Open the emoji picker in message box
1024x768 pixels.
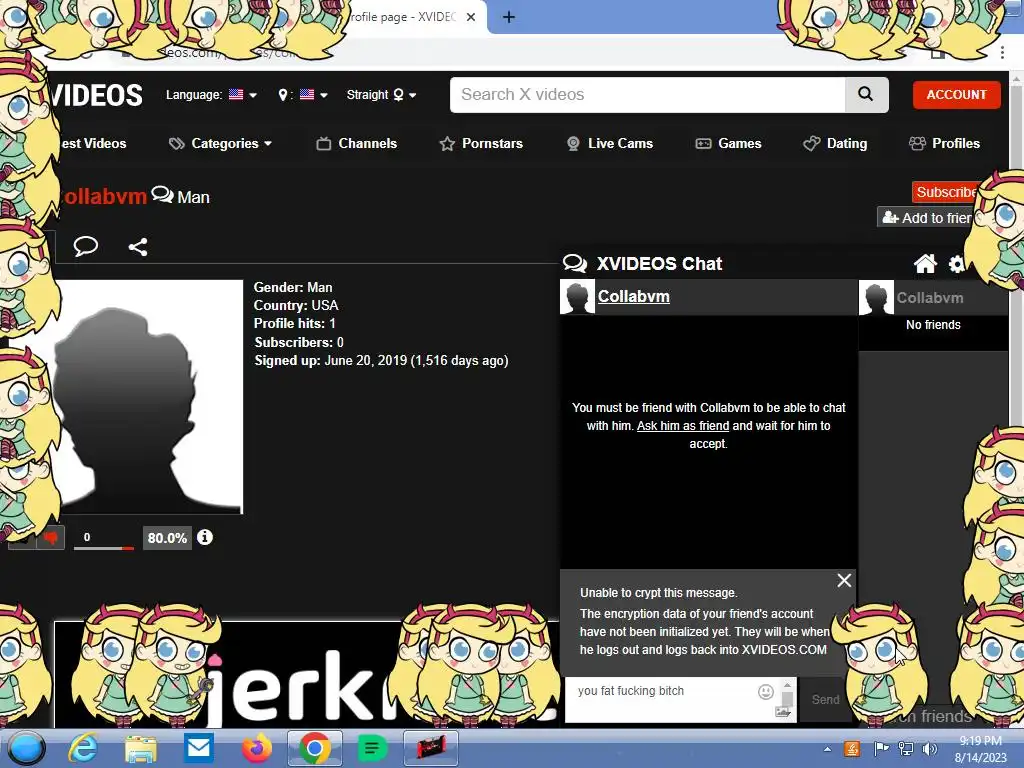coord(765,692)
